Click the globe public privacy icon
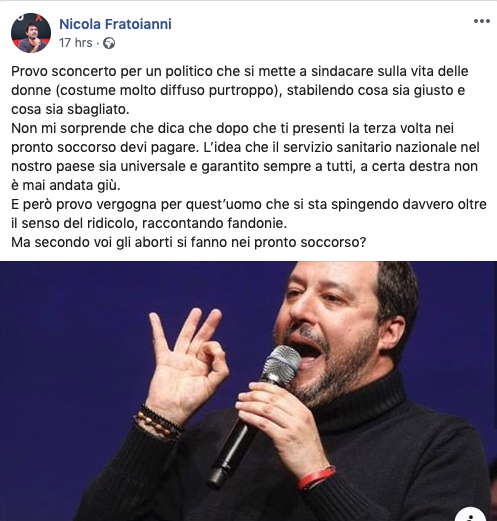 tap(109, 43)
